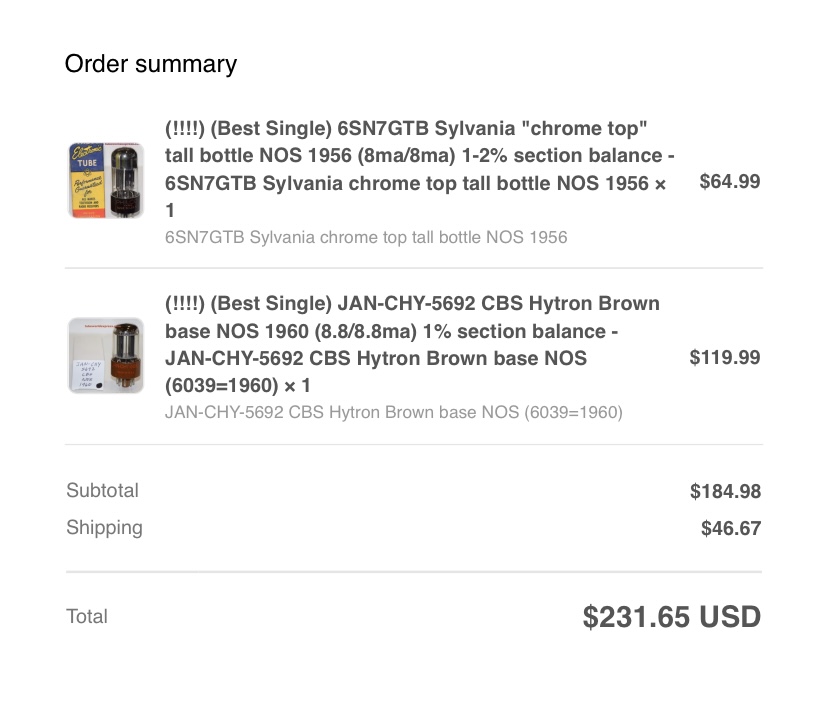Click the $64.99 item price
The image size is (828, 714).
tap(730, 181)
